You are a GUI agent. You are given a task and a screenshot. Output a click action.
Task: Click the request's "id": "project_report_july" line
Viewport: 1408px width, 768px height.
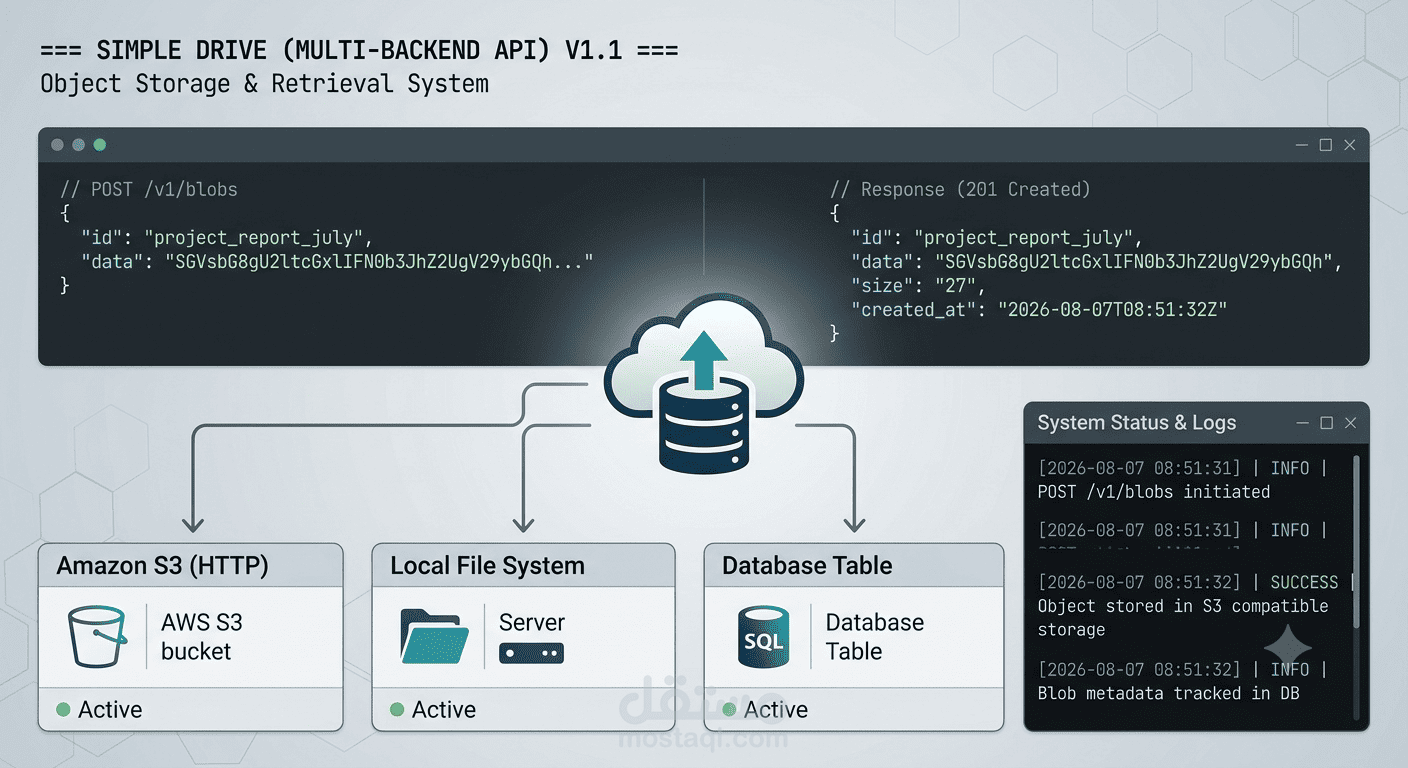tap(227, 238)
